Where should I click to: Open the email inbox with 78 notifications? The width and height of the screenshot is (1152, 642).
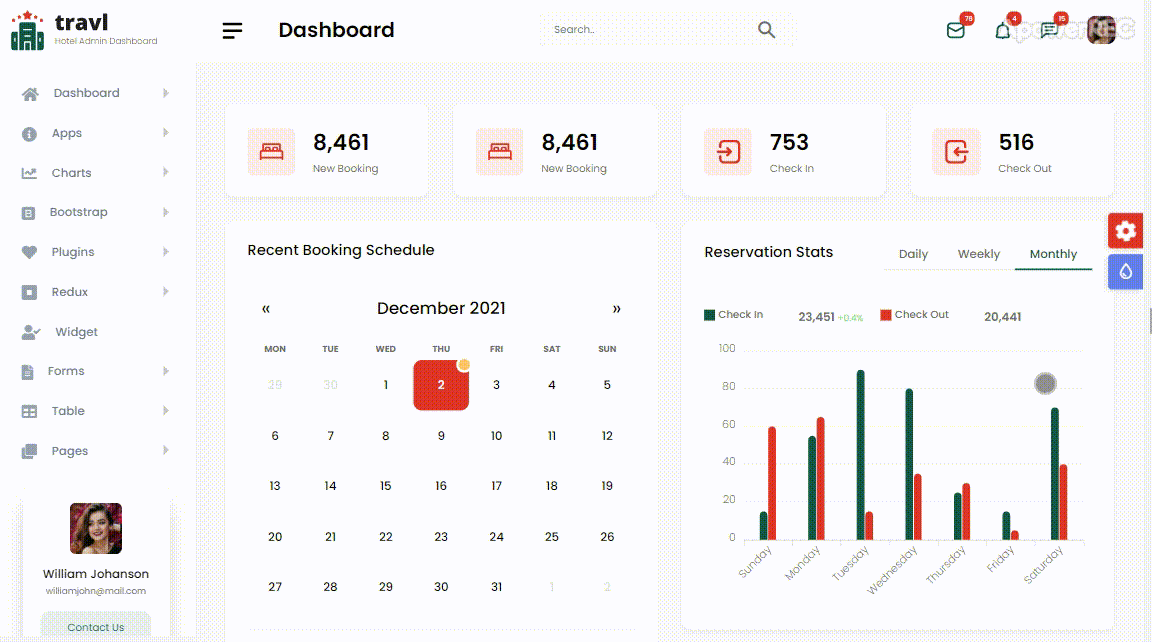point(955,30)
